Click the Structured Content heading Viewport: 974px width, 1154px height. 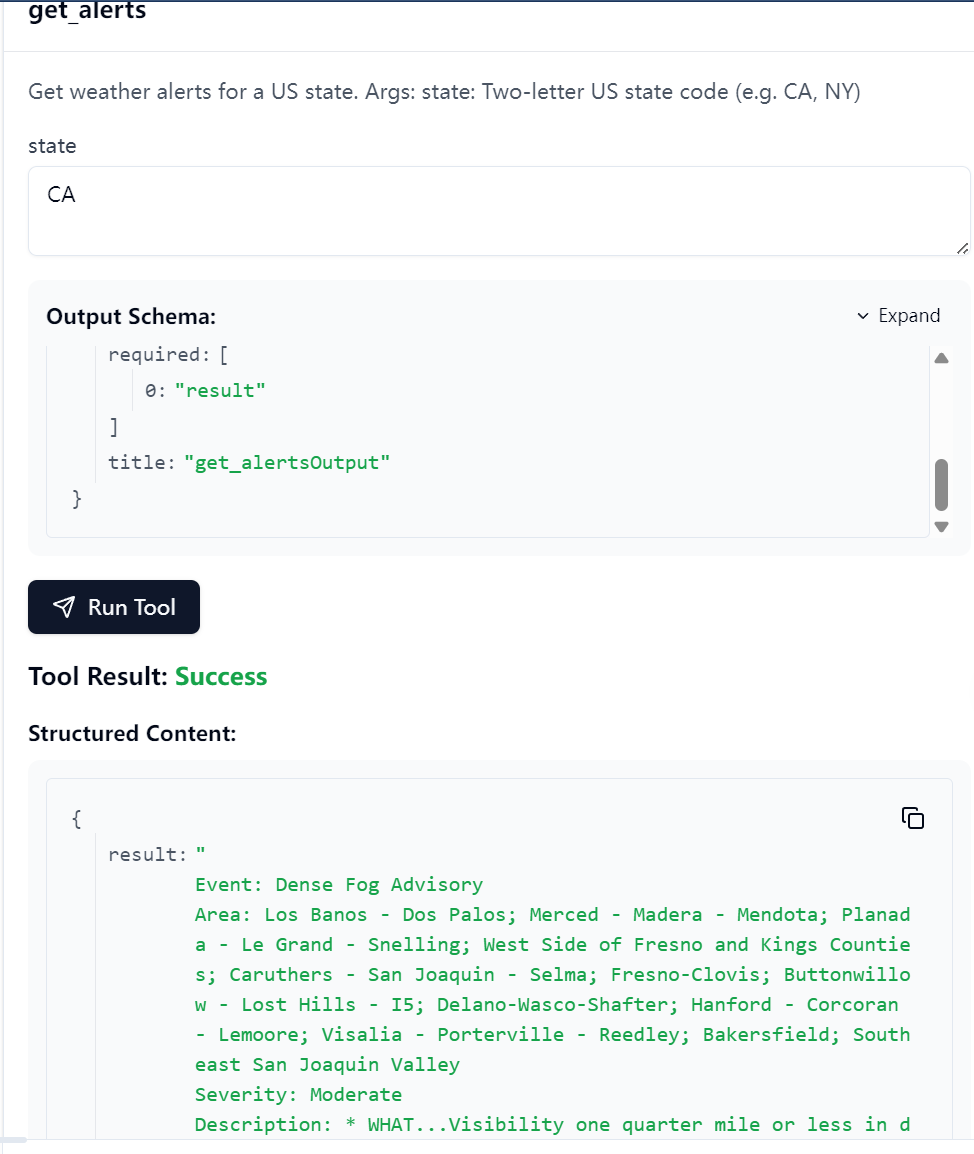(x=132, y=733)
